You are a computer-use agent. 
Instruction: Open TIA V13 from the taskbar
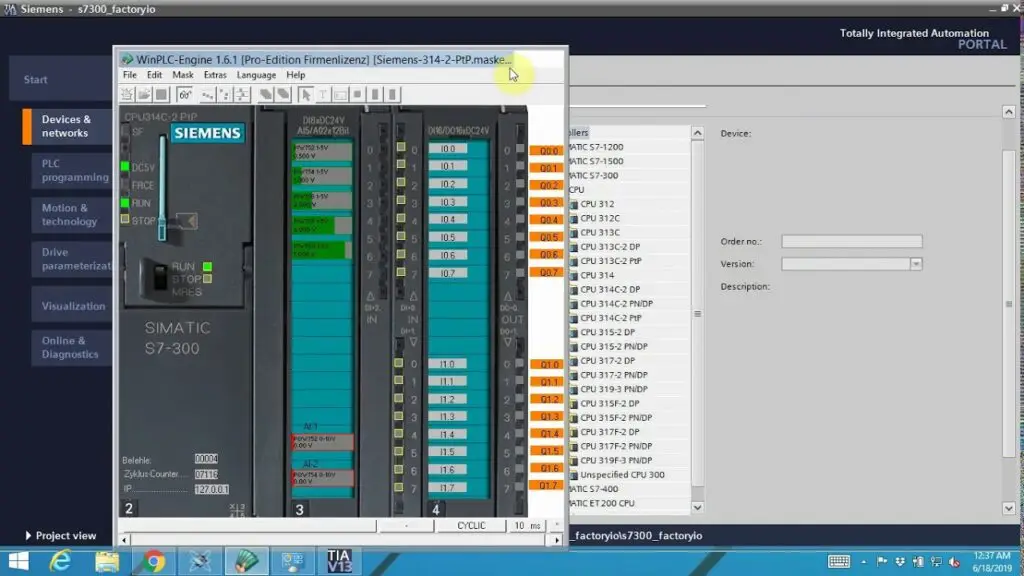[x=339, y=562]
